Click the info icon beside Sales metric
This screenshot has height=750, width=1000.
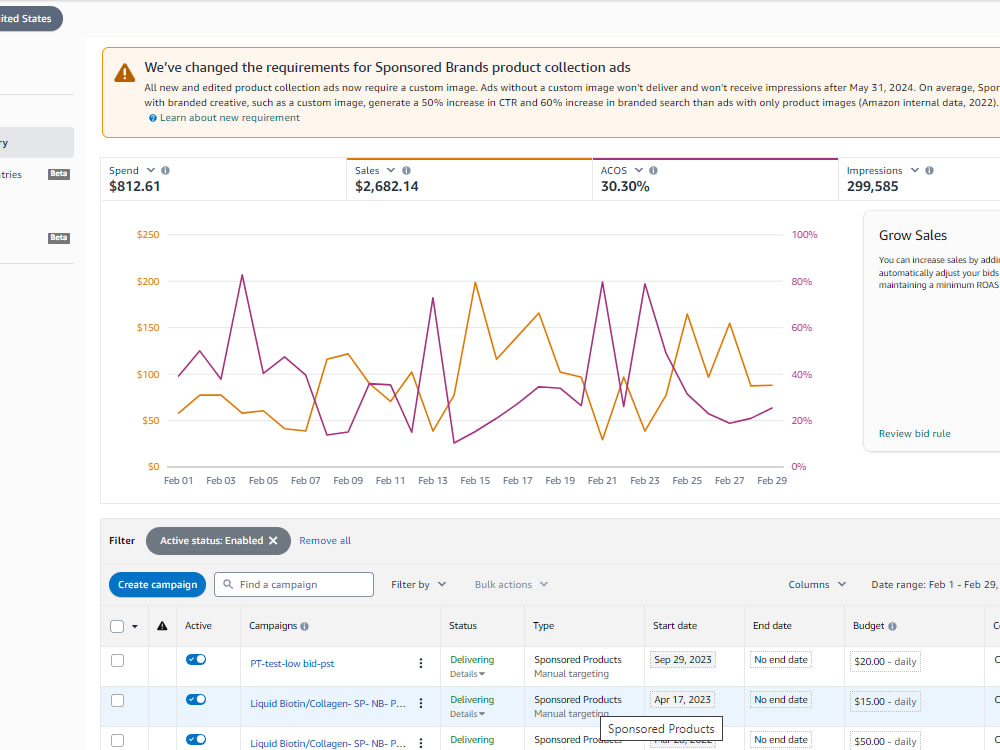(406, 170)
